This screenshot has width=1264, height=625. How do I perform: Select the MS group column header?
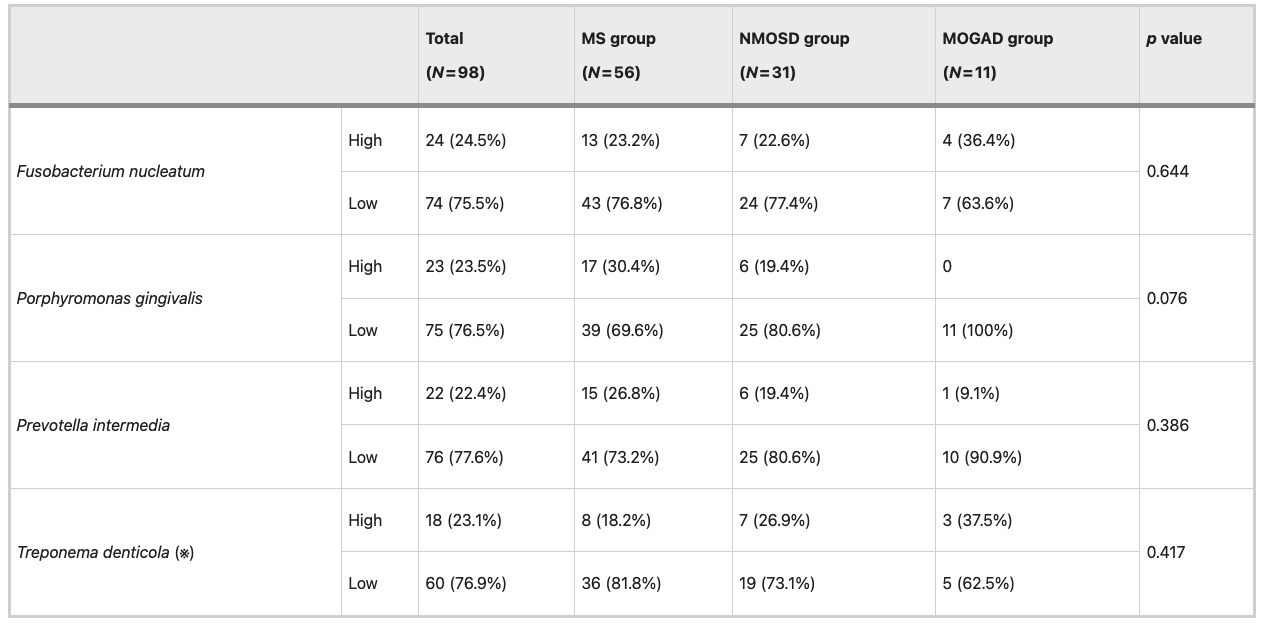pyautogui.click(x=618, y=55)
